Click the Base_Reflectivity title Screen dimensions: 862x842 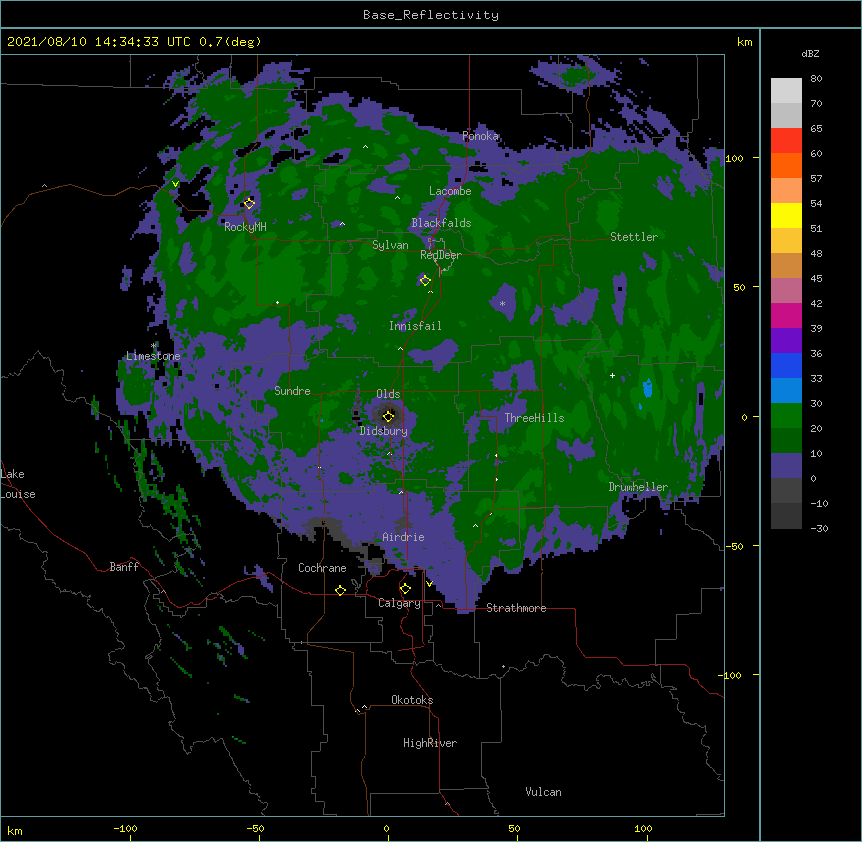[431, 15]
